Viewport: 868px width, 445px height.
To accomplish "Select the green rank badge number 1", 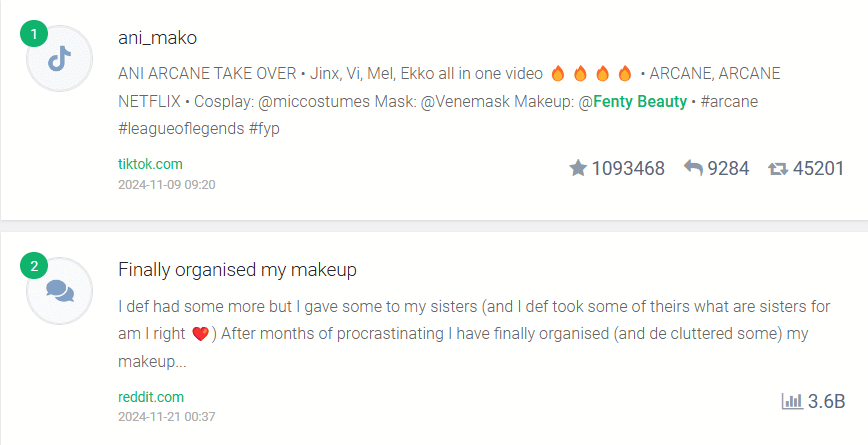I will (34, 34).
